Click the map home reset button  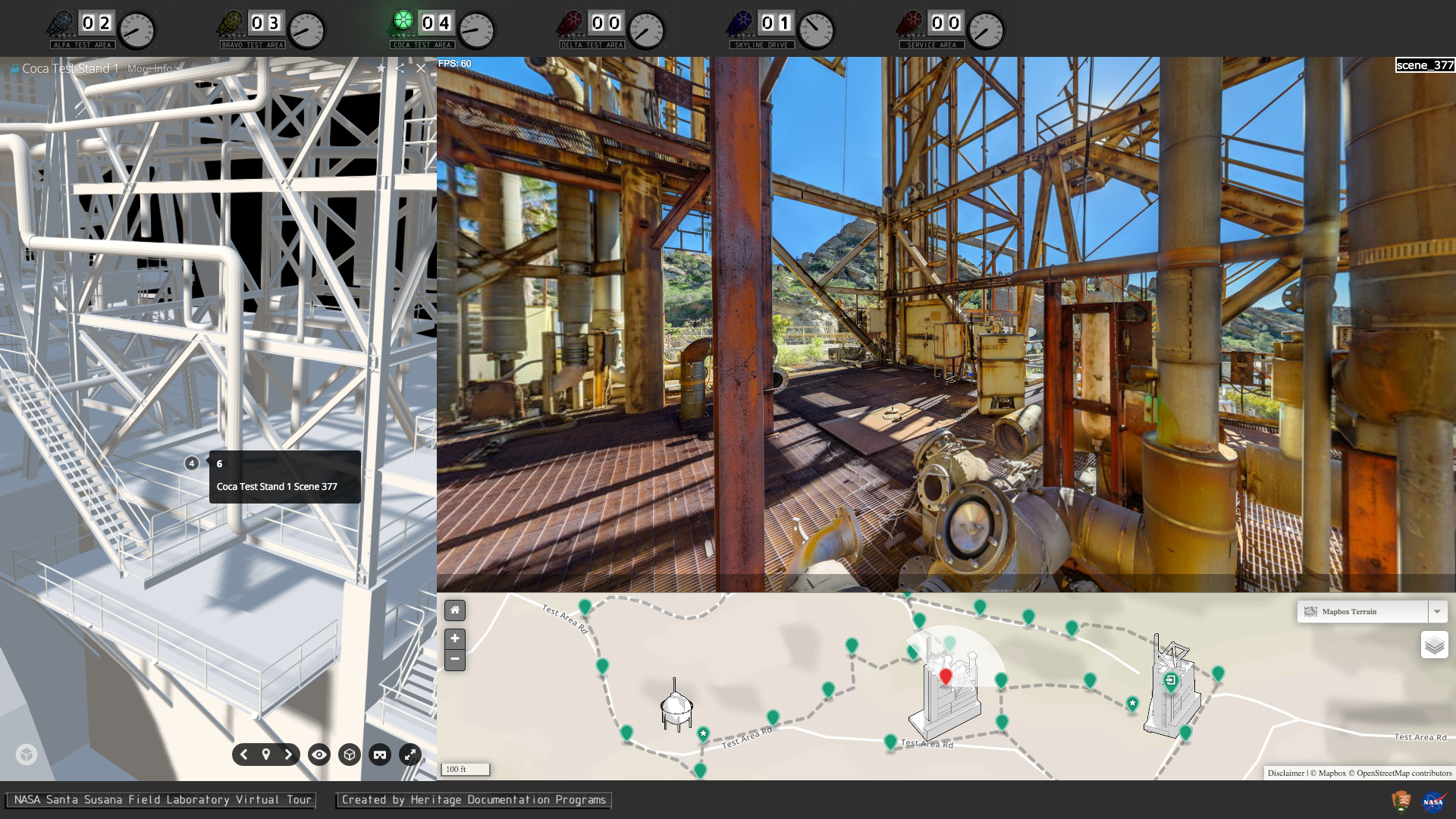pos(455,610)
